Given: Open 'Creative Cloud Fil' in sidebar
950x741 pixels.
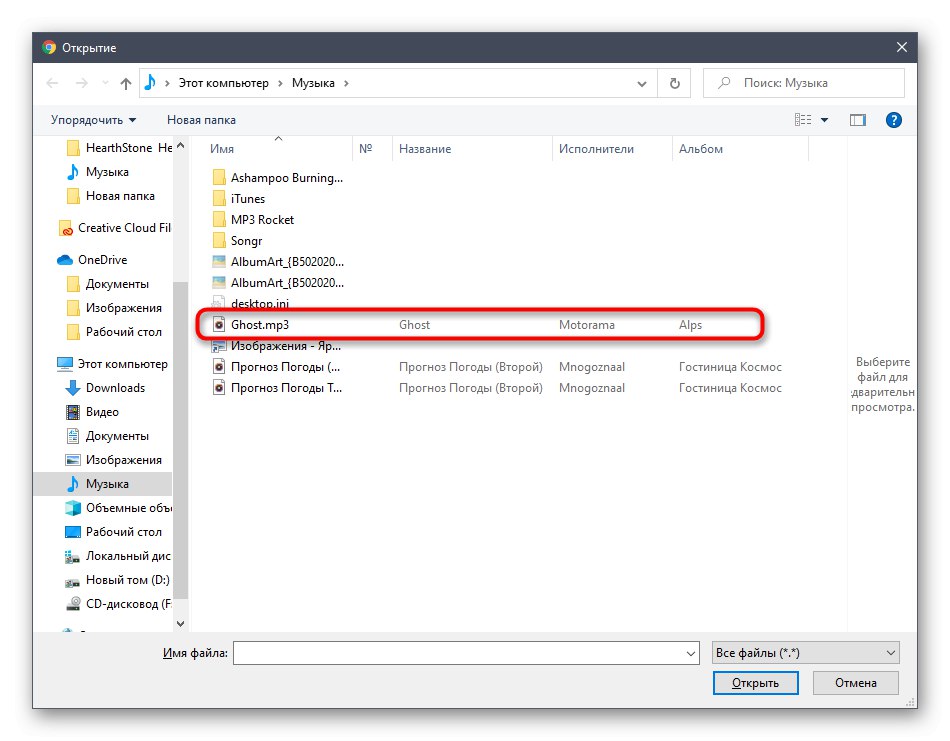Looking at the screenshot, I should pyautogui.click(x=115, y=228).
